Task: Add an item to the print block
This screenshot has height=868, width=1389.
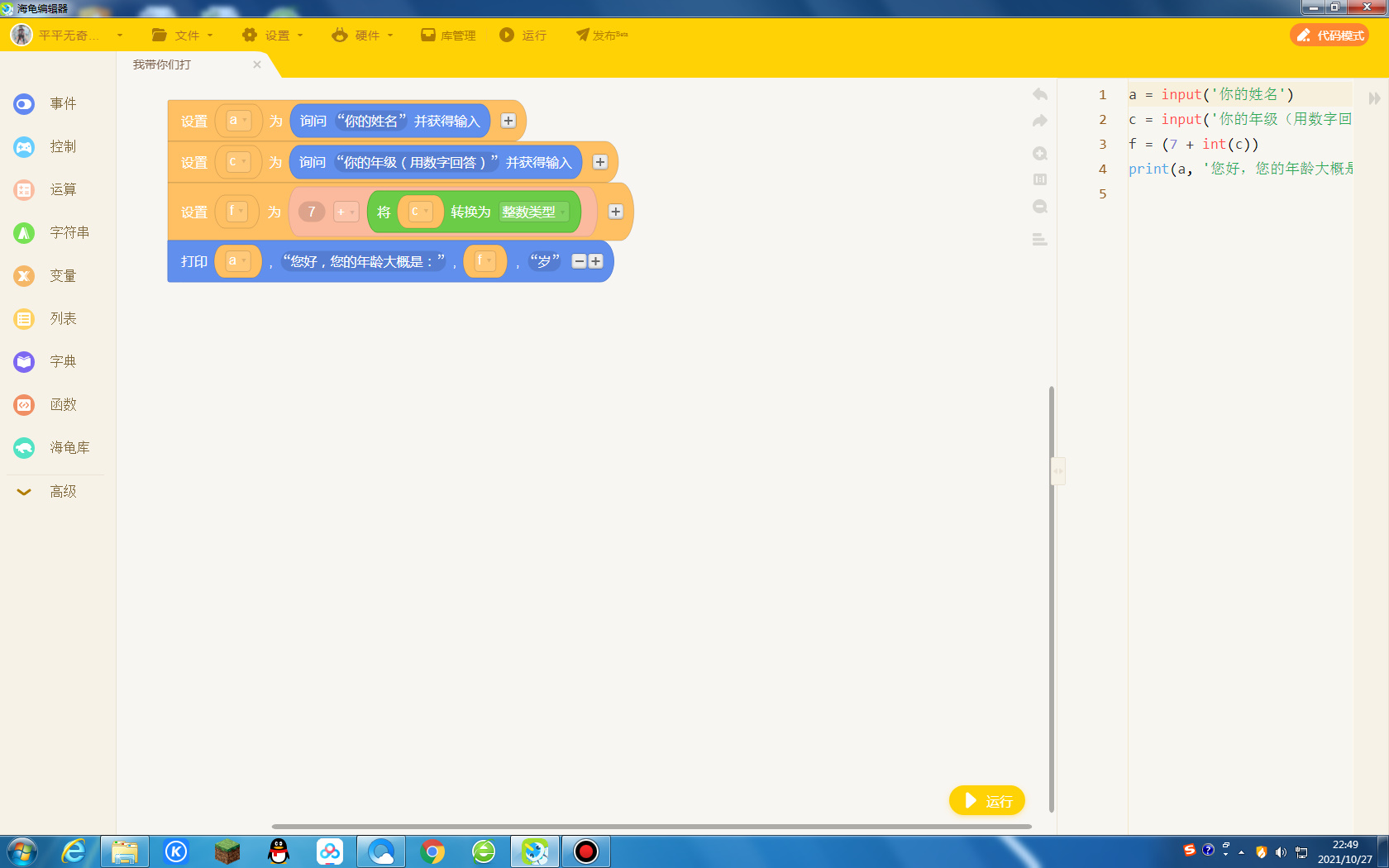Action: tap(595, 261)
